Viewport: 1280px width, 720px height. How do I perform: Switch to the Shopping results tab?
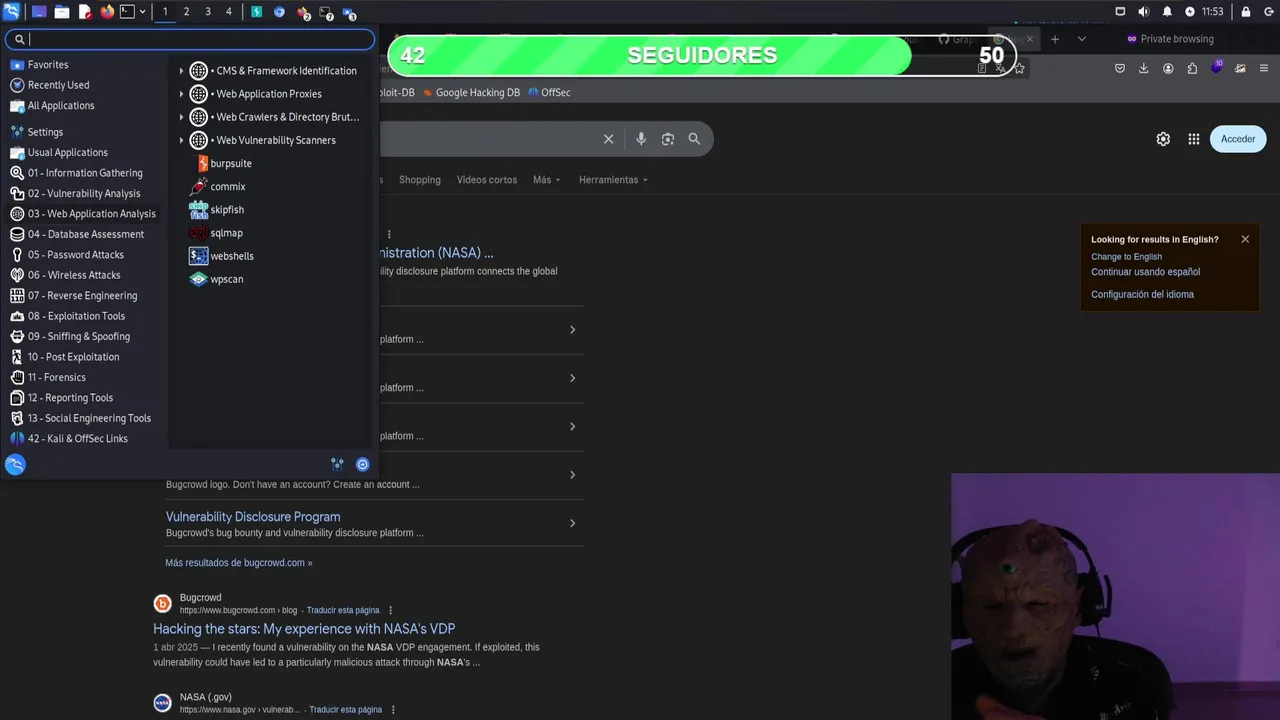420,180
